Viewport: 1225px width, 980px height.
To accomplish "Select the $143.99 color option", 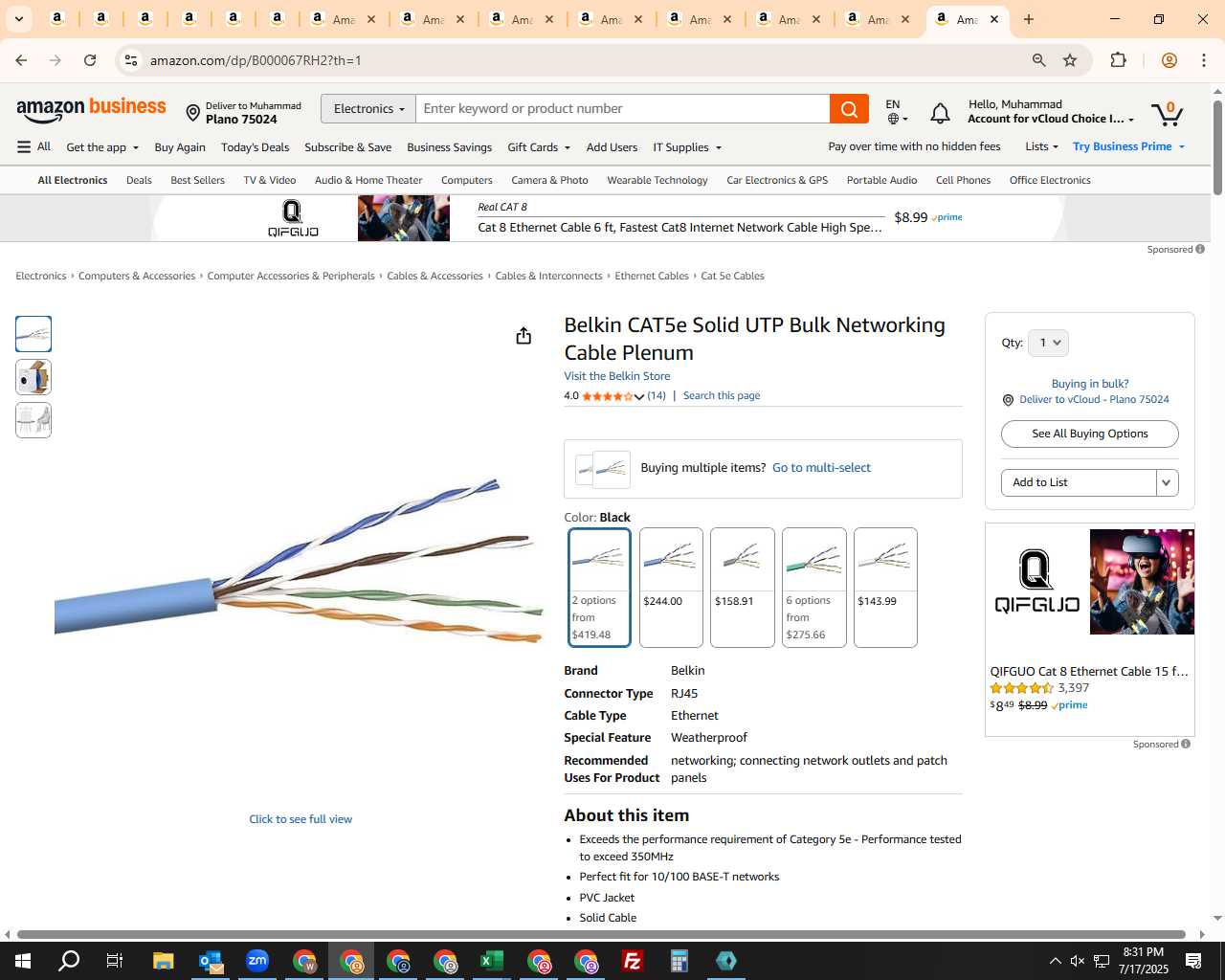I will click(885, 588).
